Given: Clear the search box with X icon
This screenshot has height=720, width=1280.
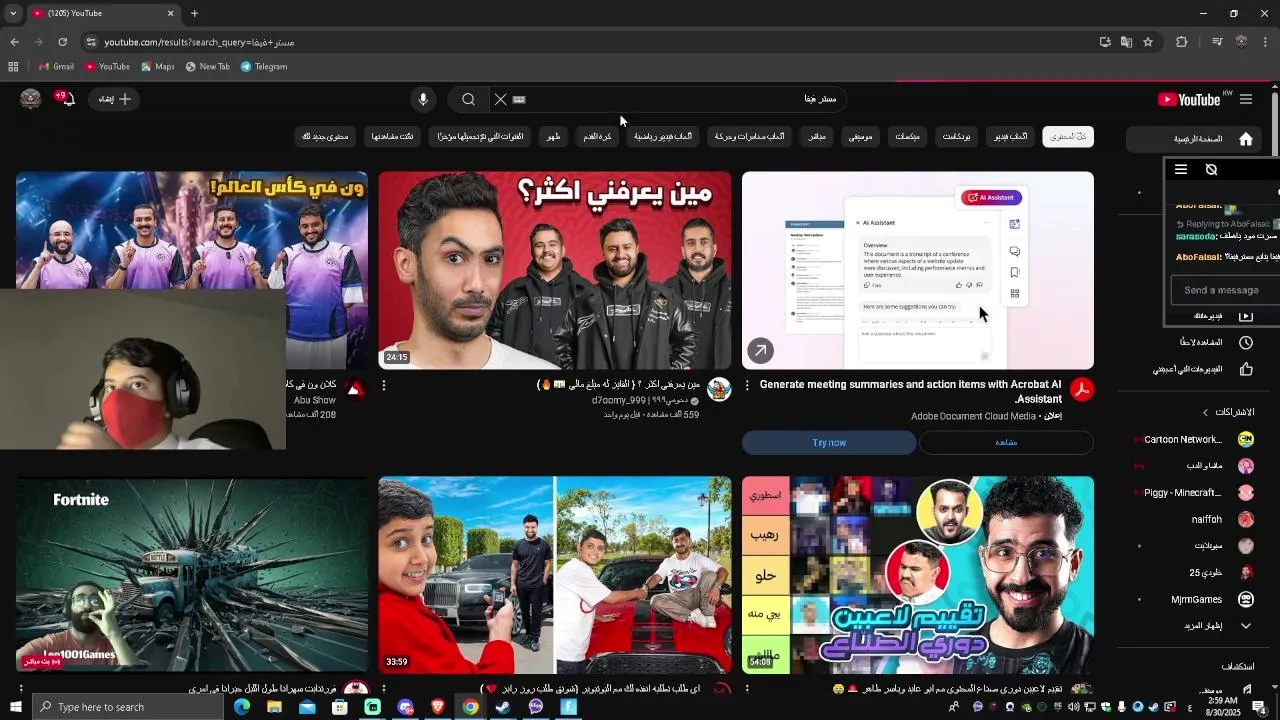Looking at the screenshot, I should pyautogui.click(x=500, y=99).
